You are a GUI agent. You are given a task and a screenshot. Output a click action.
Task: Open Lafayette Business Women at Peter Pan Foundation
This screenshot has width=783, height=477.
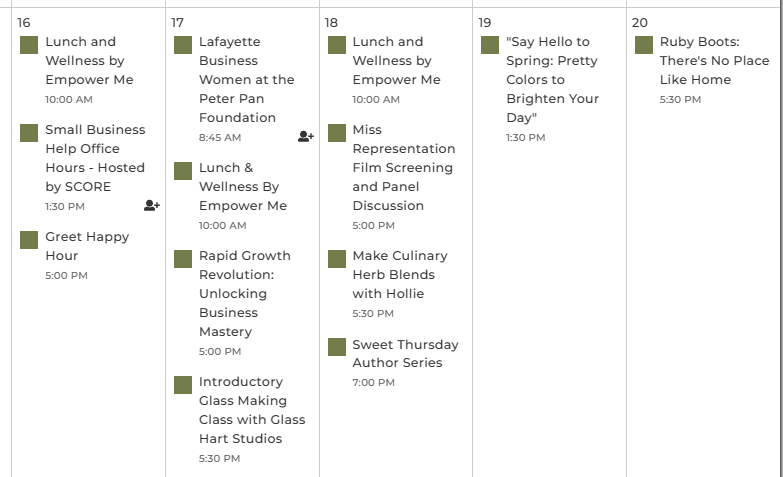coord(246,80)
